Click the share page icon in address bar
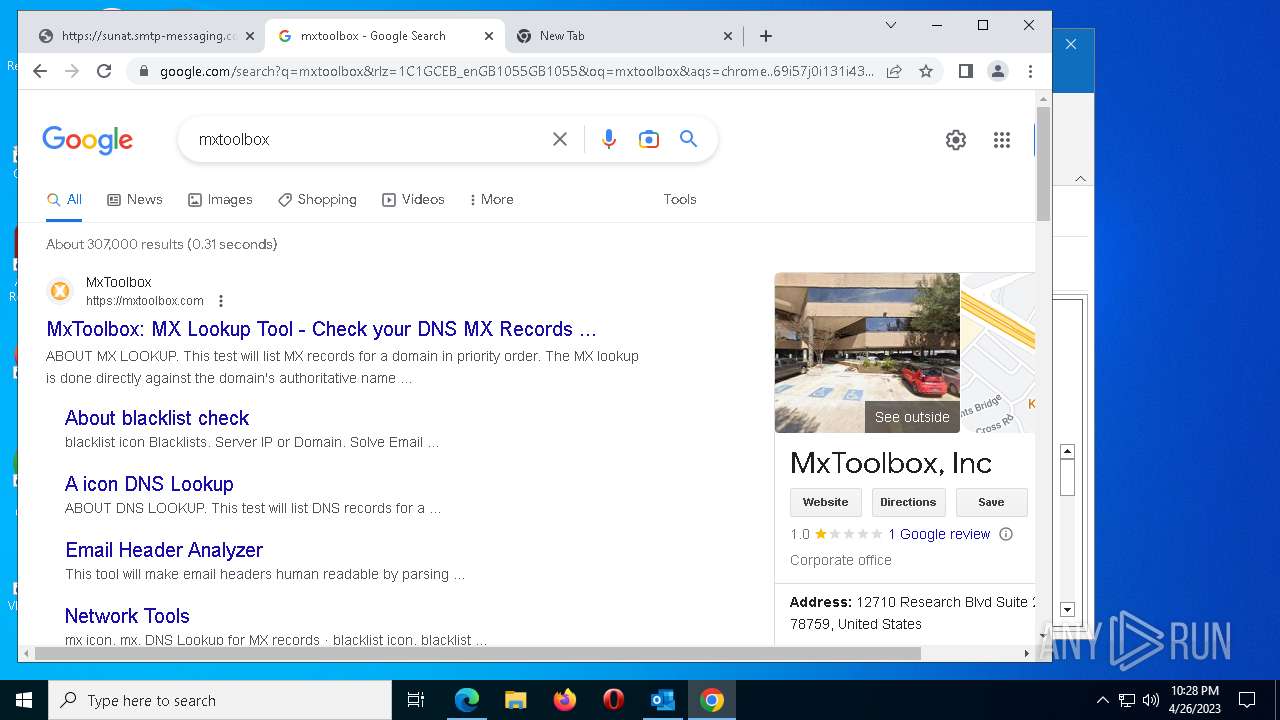 click(894, 71)
